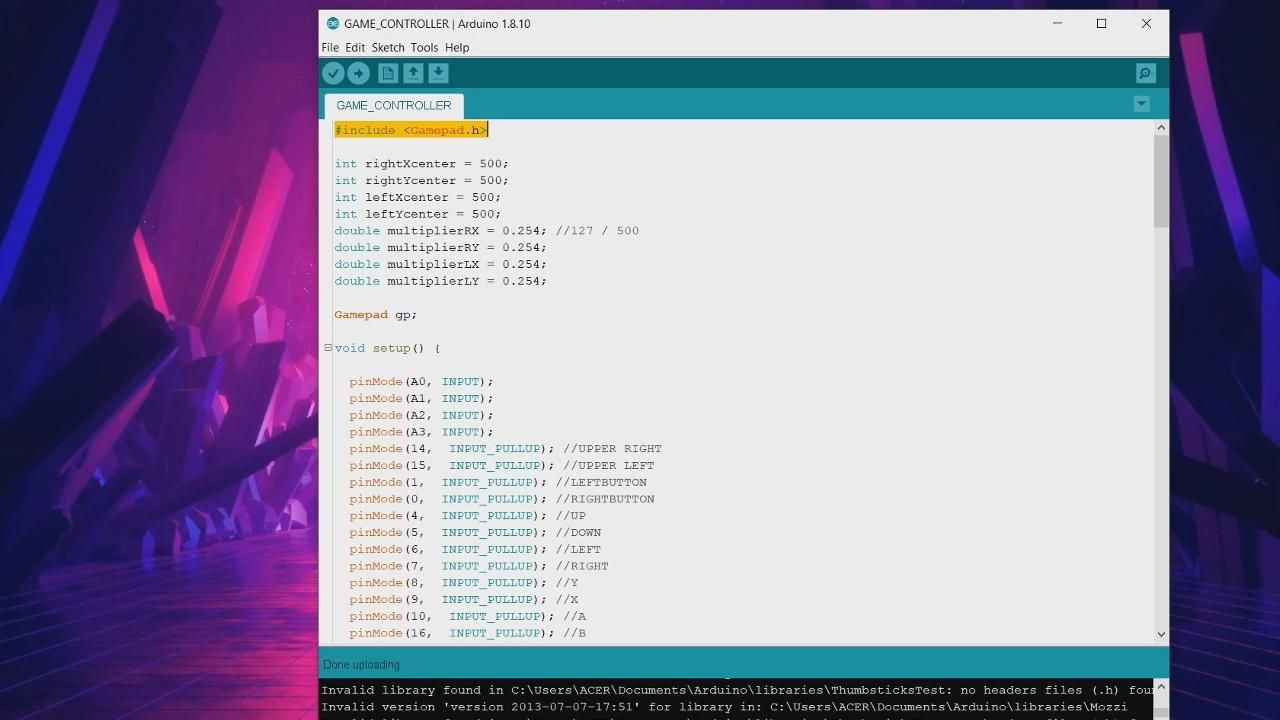This screenshot has height=720, width=1280.
Task: Open the Sketch menu
Action: [388, 47]
